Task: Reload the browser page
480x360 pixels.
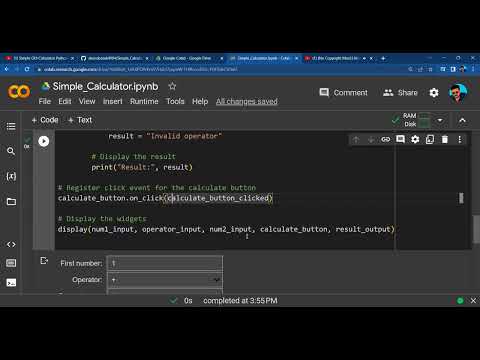Action: click(27, 69)
